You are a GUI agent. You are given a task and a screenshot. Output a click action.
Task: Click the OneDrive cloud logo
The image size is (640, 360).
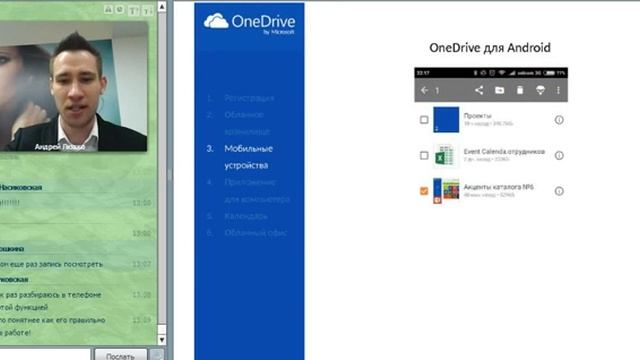point(216,21)
